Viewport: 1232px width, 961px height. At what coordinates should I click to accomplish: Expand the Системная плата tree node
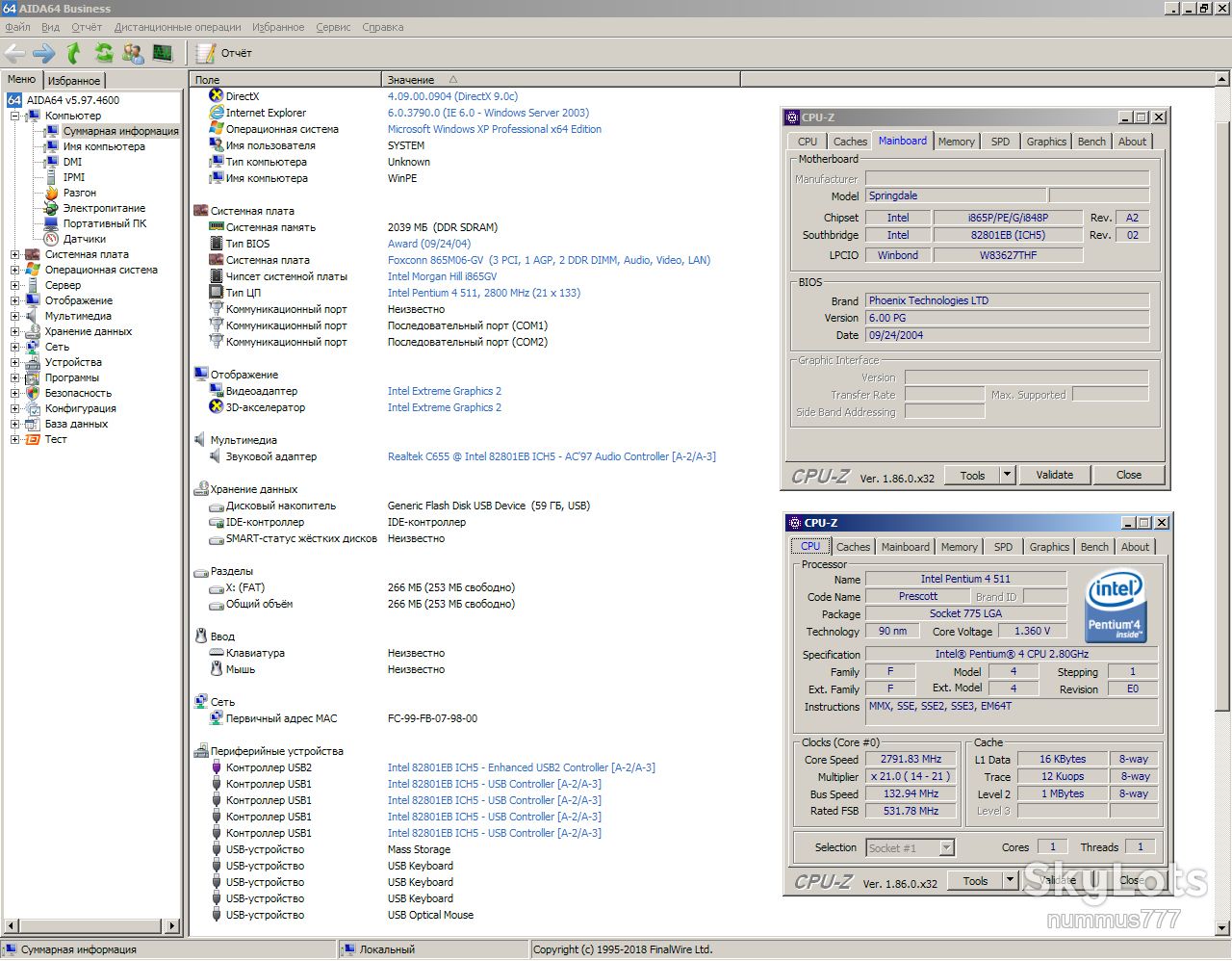(14, 254)
